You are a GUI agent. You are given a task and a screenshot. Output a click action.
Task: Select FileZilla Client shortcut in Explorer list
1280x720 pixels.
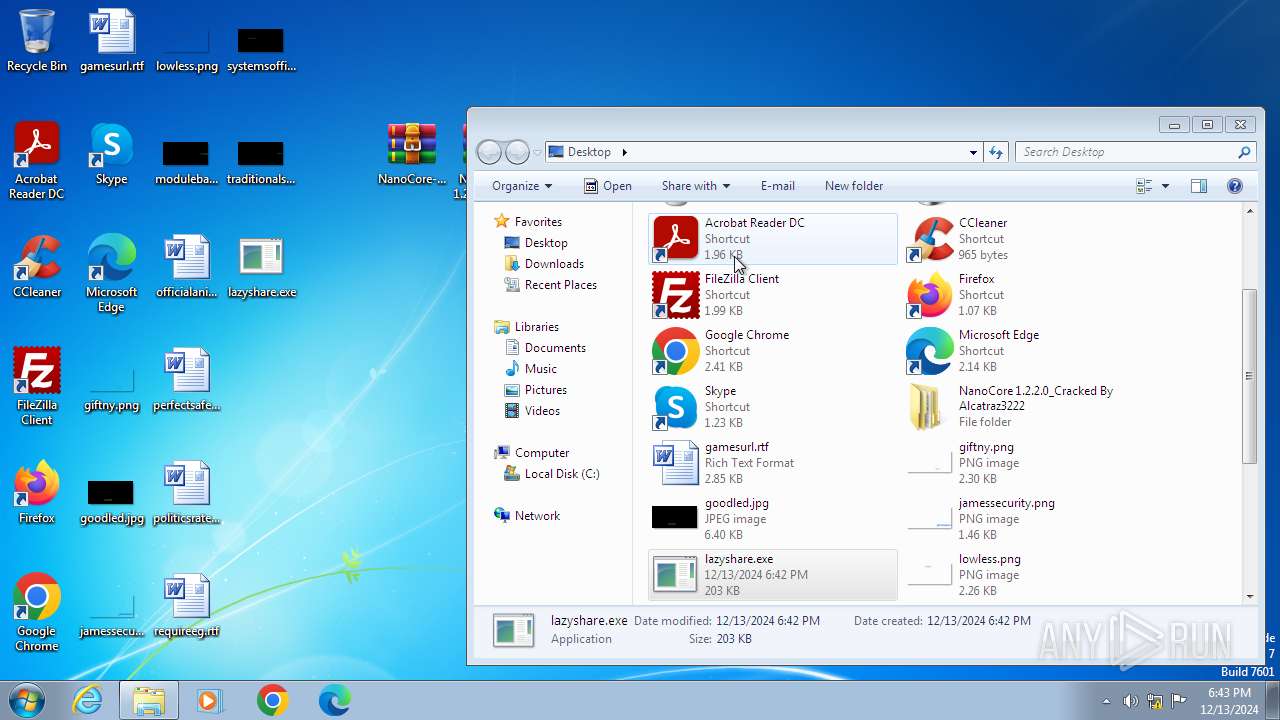[772, 295]
